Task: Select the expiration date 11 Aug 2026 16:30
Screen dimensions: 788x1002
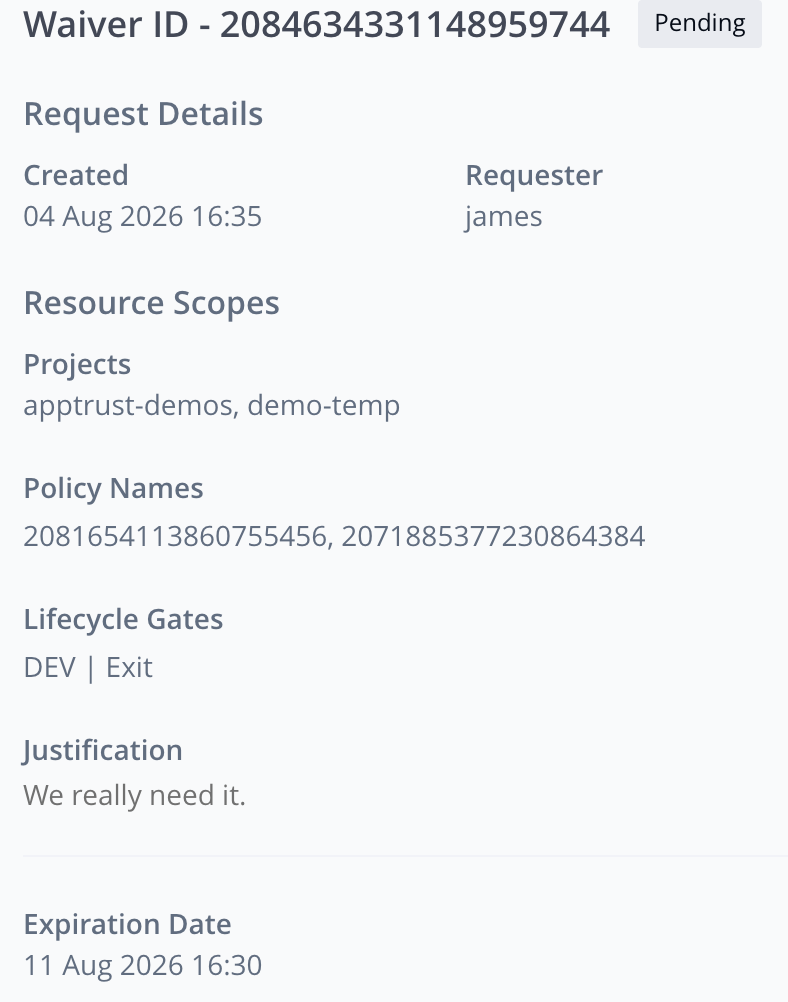Action: coord(143,966)
